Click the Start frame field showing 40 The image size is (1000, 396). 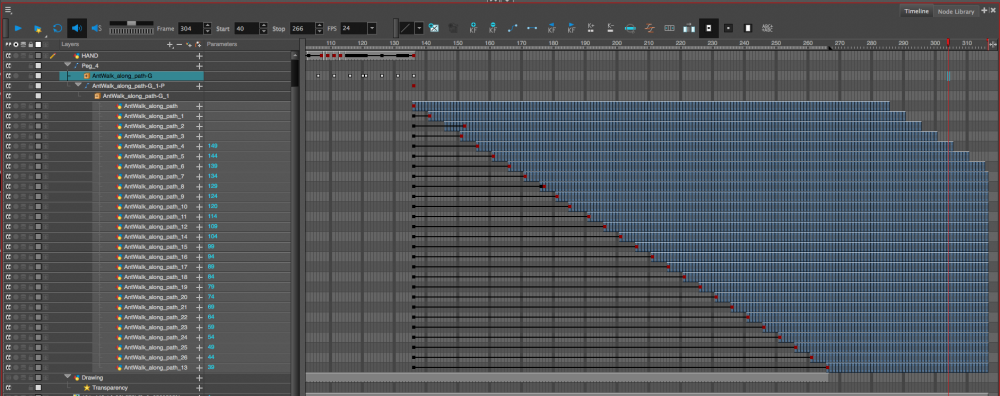246,28
